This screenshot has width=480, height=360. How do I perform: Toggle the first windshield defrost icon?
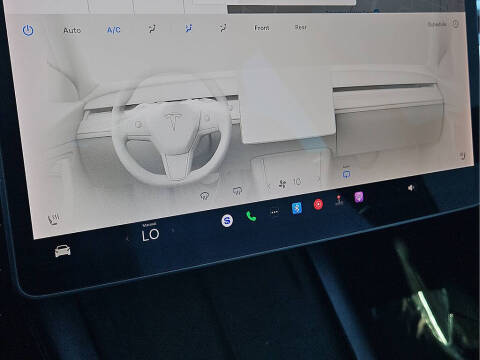pyautogui.click(x=204, y=196)
